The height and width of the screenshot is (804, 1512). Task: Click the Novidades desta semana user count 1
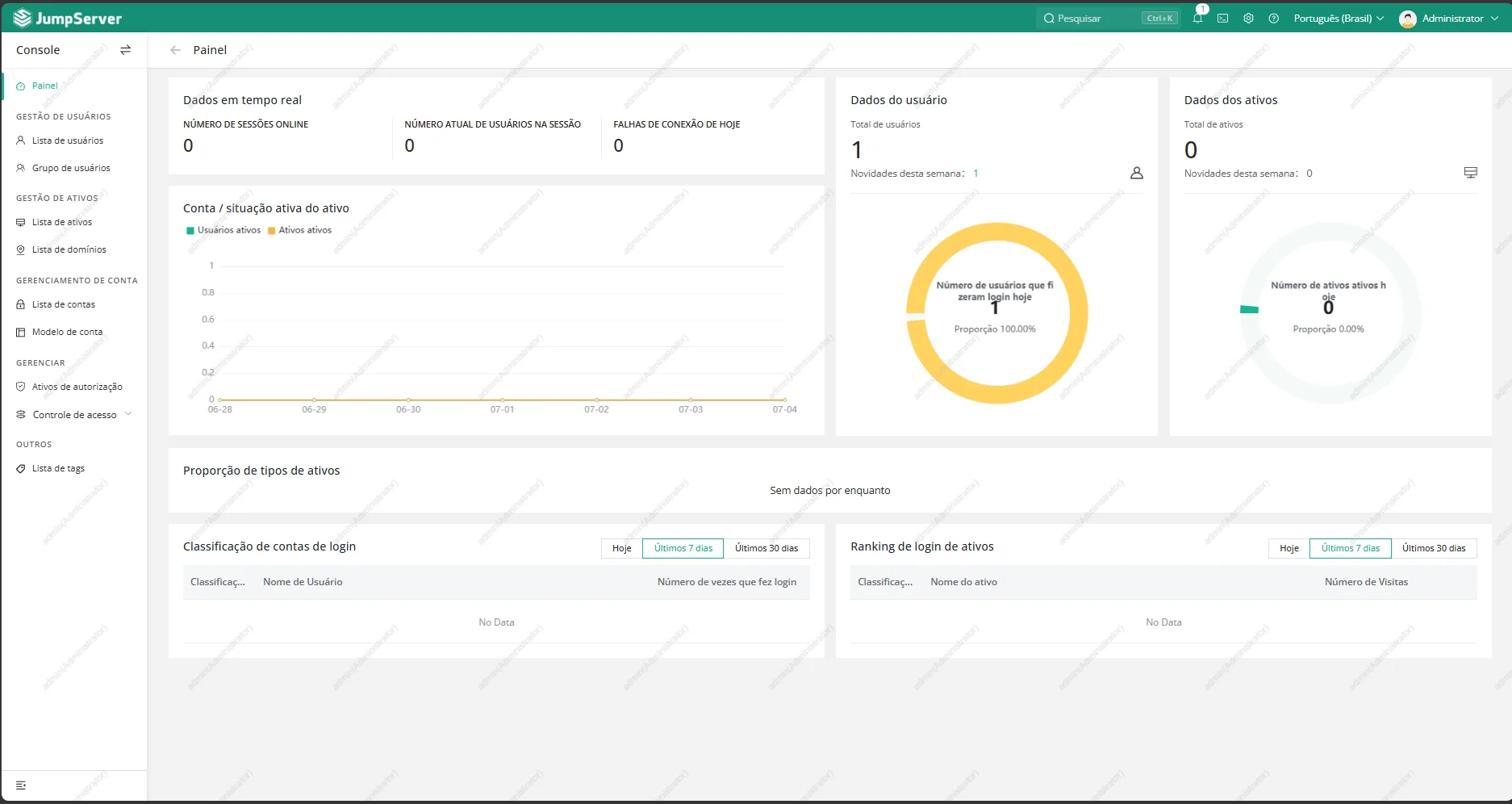tap(975, 174)
